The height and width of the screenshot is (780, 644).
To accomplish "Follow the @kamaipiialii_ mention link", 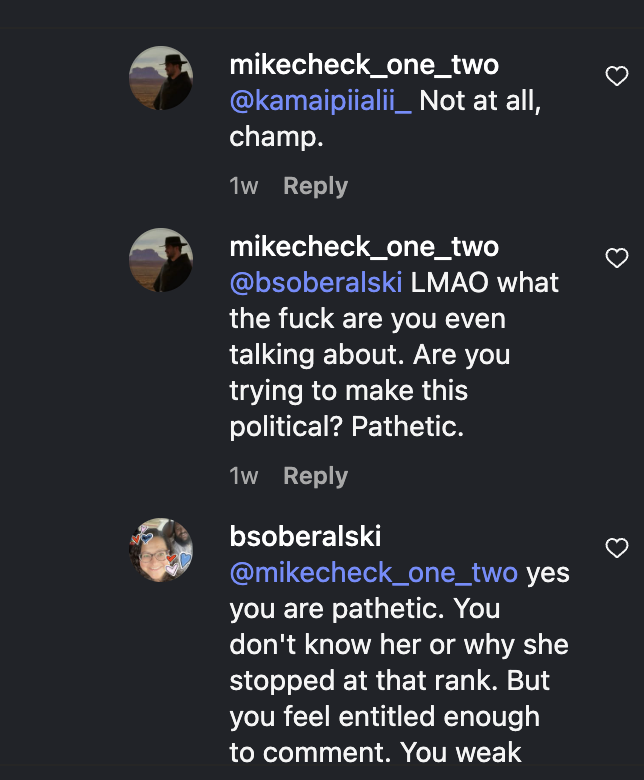I will [x=320, y=101].
